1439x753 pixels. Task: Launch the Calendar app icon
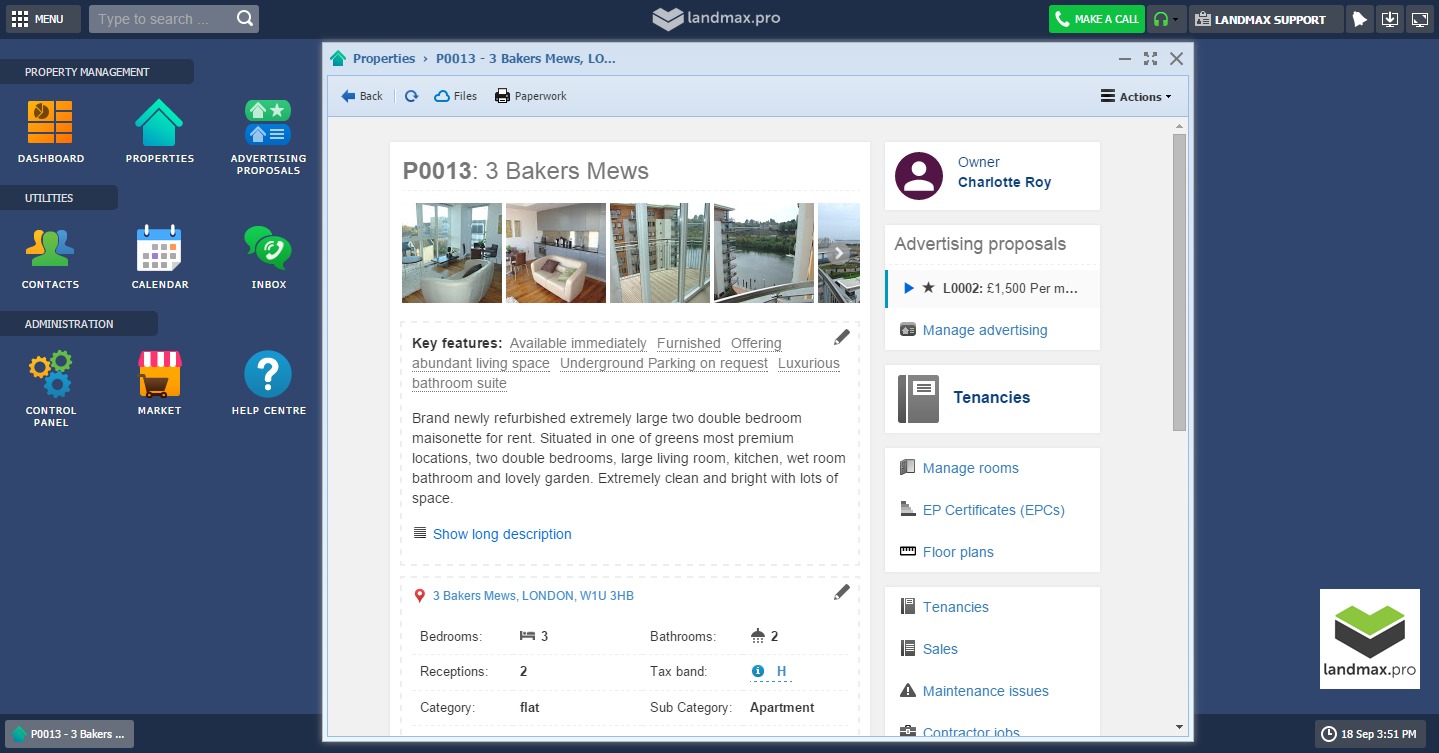point(159,249)
